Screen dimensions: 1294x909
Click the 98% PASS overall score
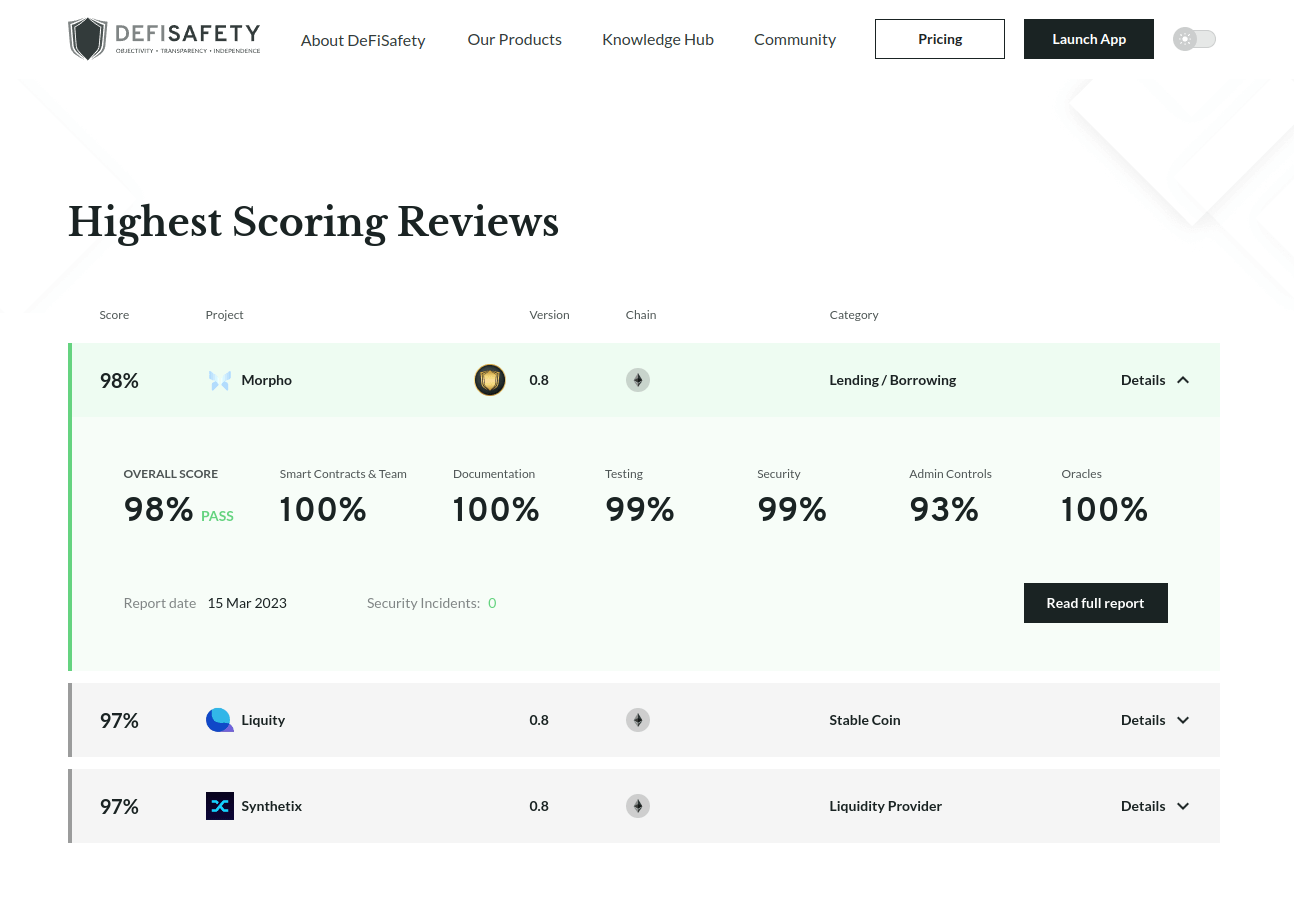[x=178, y=510]
